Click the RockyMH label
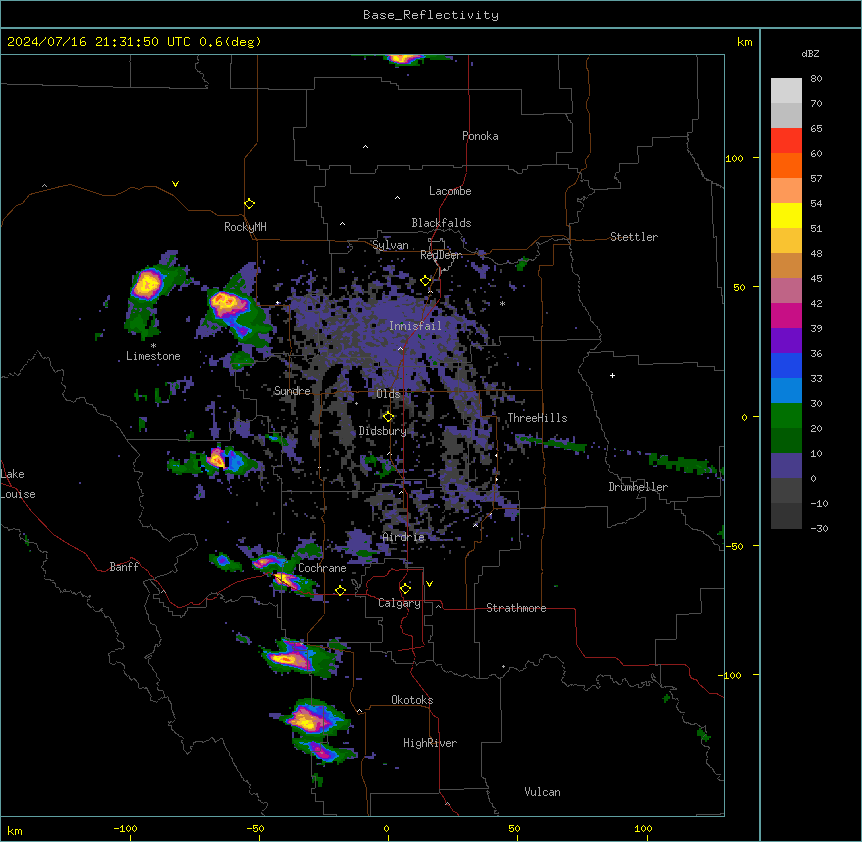 (x=245, y=226)
